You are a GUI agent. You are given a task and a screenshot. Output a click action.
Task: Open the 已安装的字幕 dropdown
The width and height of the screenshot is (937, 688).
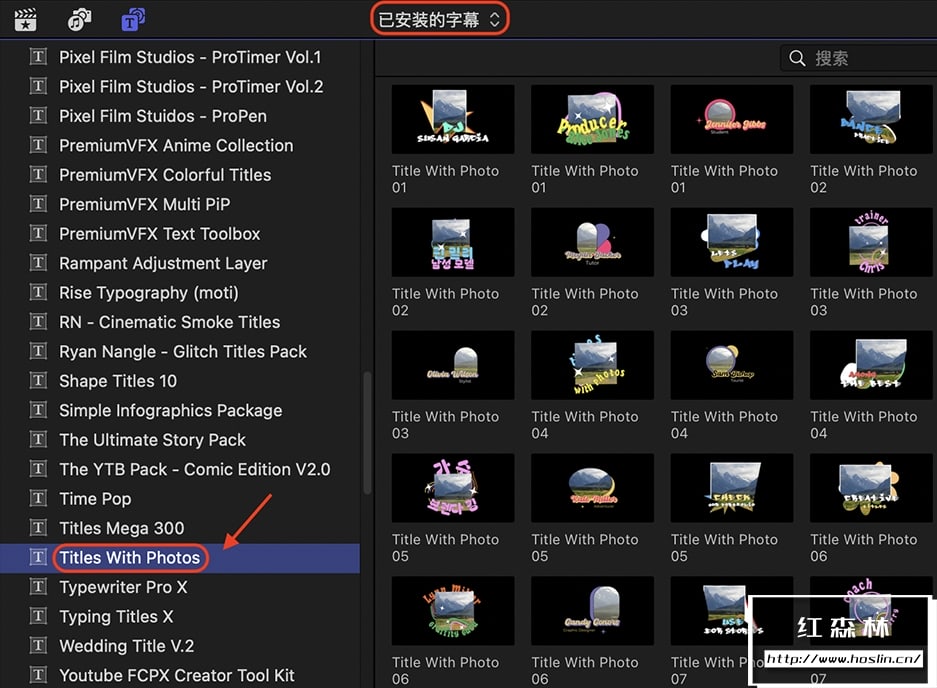(x=440, y=20)
